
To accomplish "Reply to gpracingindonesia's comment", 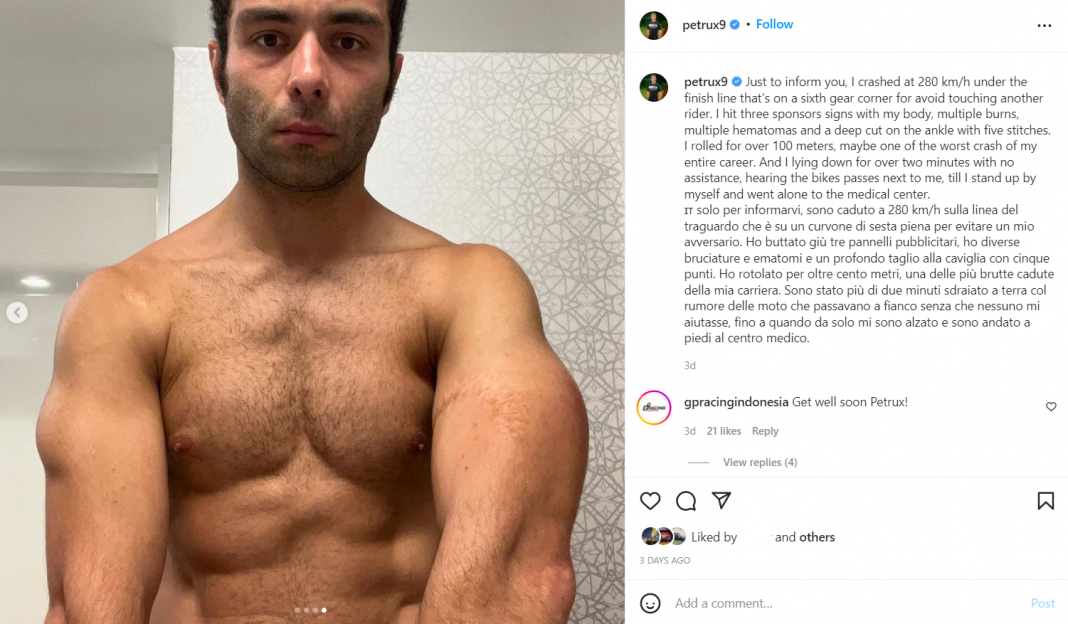I will click(x=765, y=431).
